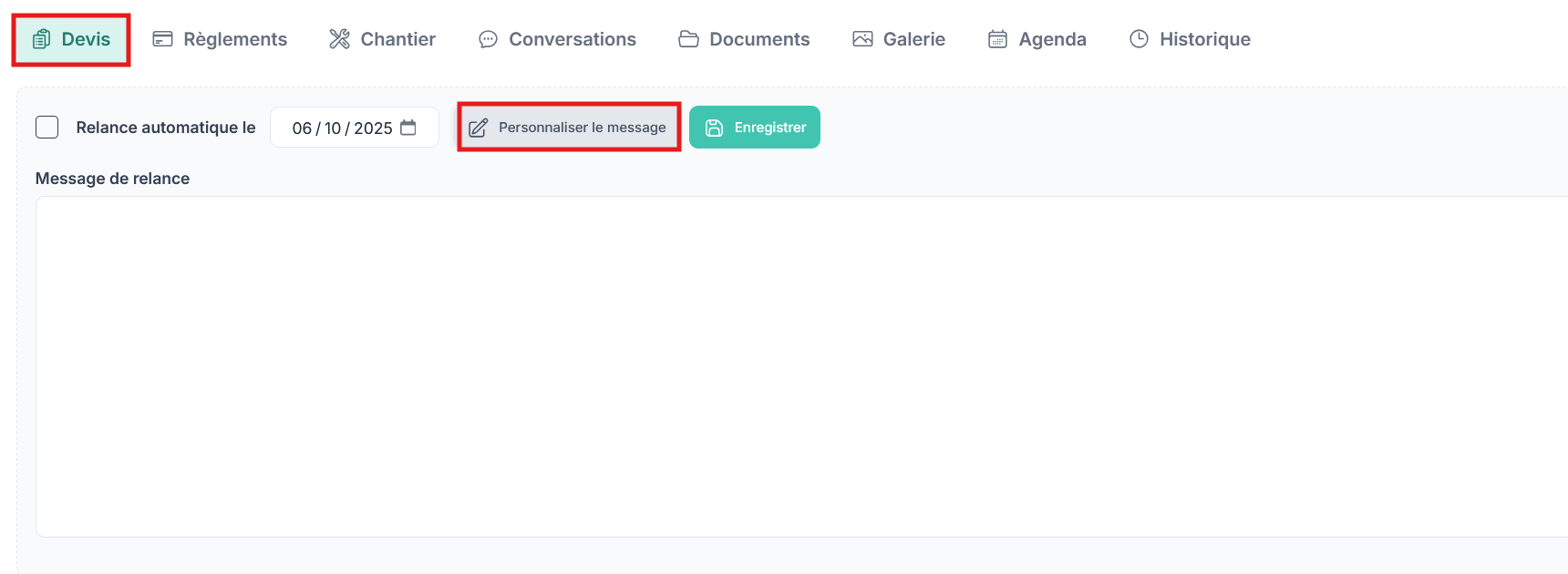Viewport: 1568px width, 574px height.
Task: Focus the Message de relance text area
Action: 801,366
